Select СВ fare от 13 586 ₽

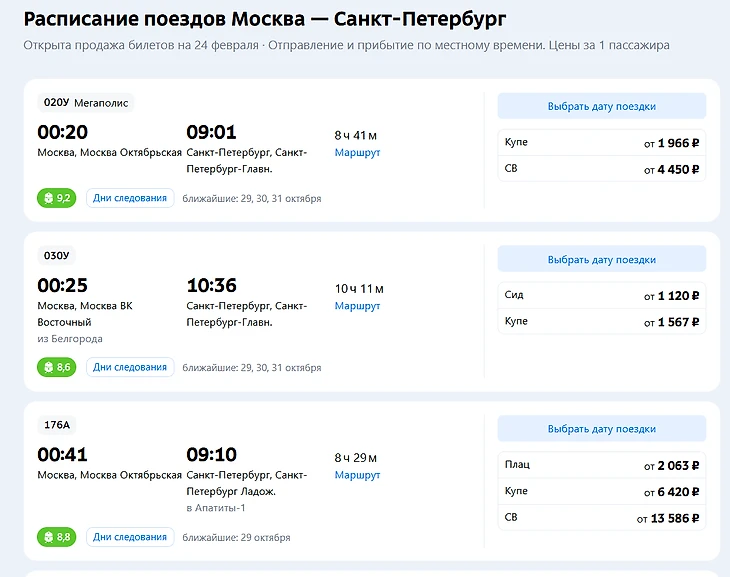pyautogui.click(x=602, y=517)
